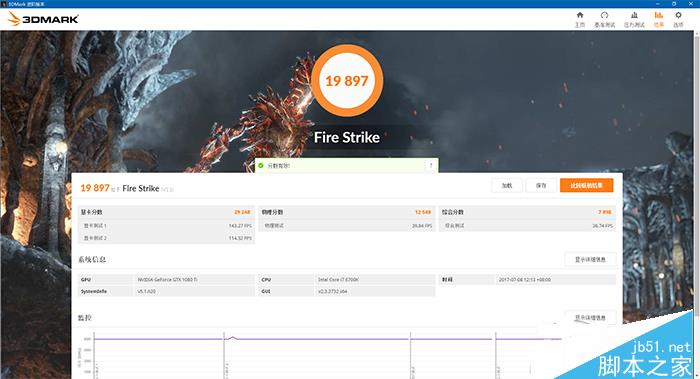Click the Intel Core i7 6700K value
The height and width of the screenshot is (379, 700).
[x=338, y=279]
